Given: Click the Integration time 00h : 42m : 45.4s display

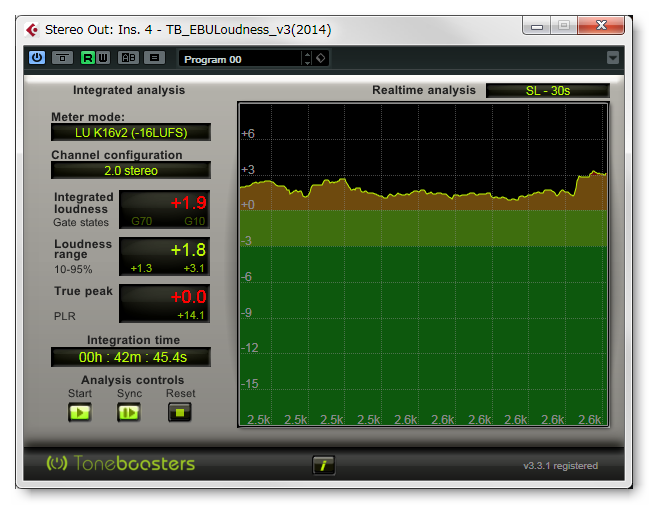Looking at the screenshot, I should pyautogui.click(x=131, y=357).
